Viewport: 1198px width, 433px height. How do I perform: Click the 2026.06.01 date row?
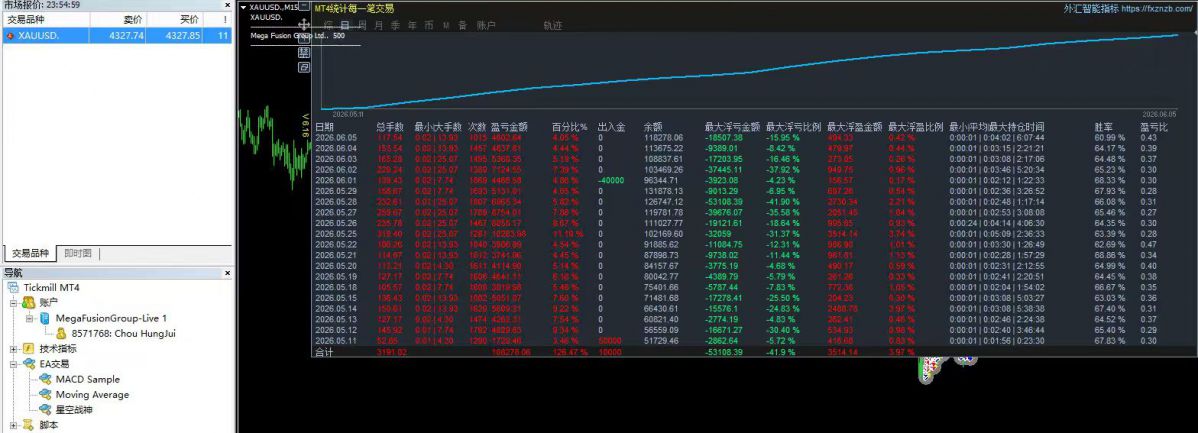[x=335, y=180]
